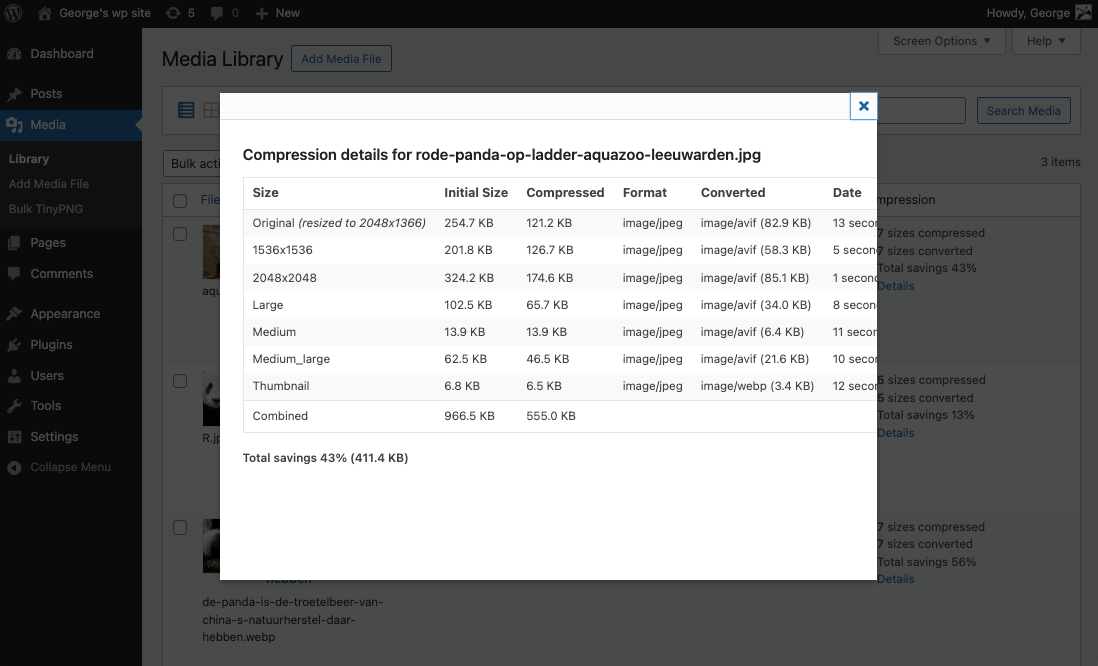Screen dimensions: 1098x666
Task: Click the Appearance brush icon
Action: tap(15, 314)
